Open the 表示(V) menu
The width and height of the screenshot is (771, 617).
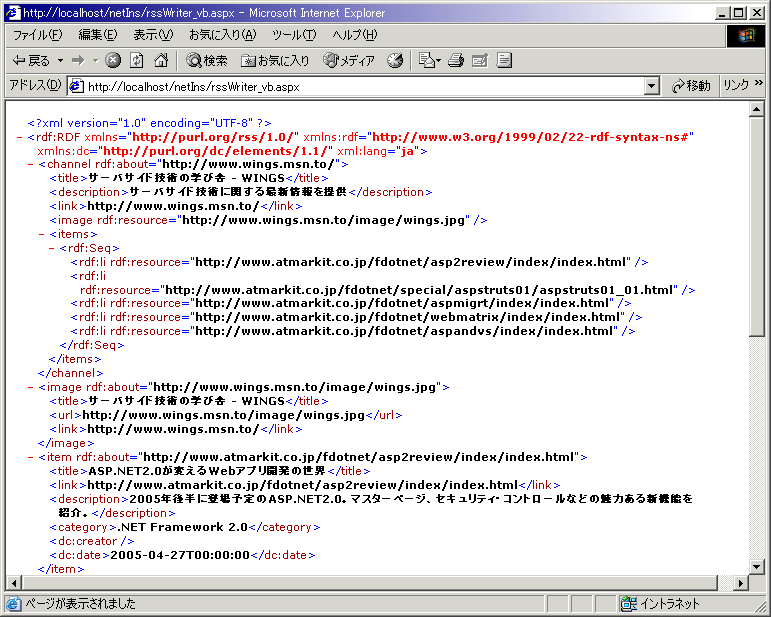pos(153,35)
